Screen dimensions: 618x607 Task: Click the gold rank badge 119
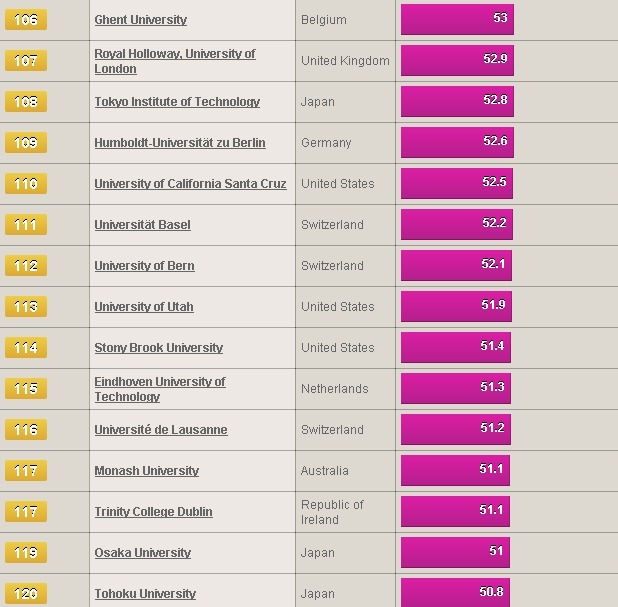[x=26, y=553]
